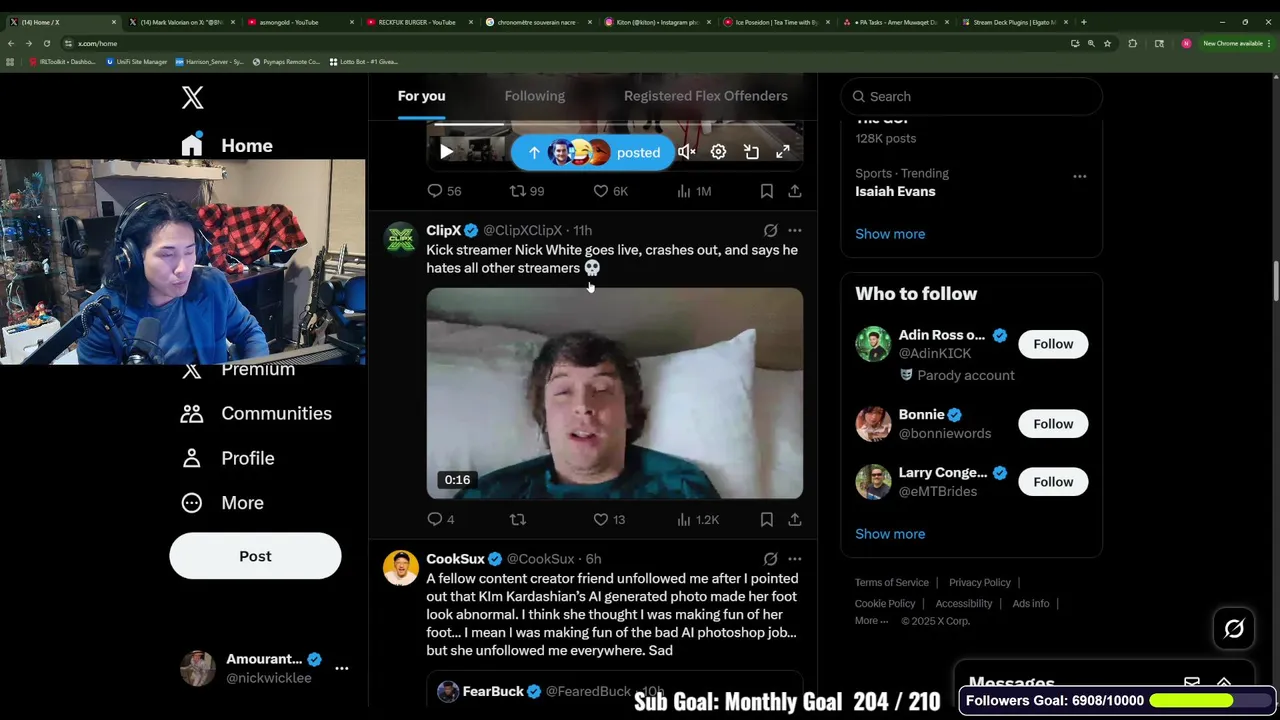
Task: Bookmark the ClipX post
Action: coord(766,520)
